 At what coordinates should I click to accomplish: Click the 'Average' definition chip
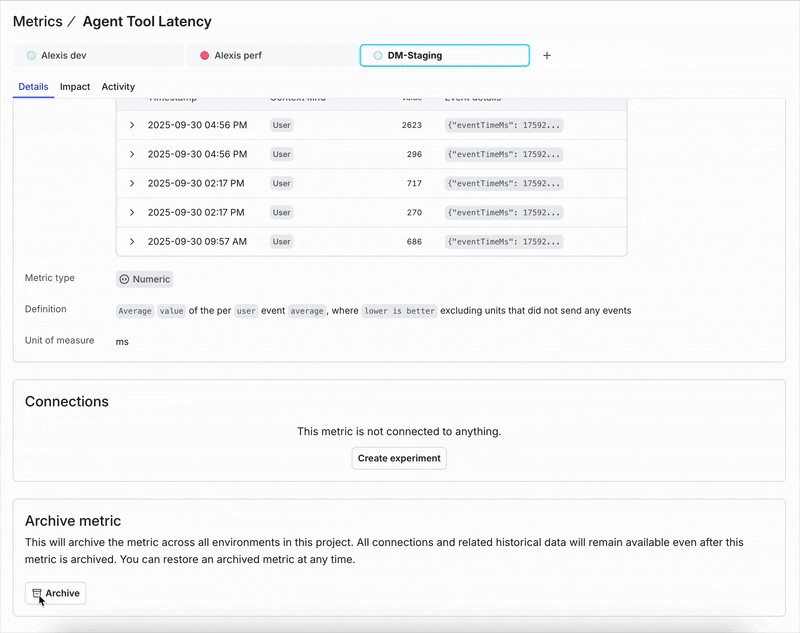[x=135, y=311]
